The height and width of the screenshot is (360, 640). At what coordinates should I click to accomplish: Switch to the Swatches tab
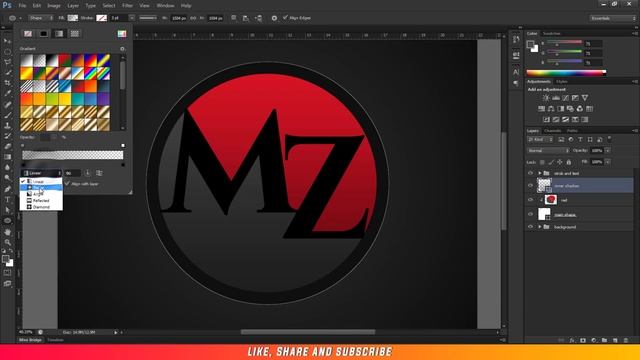click(552, 33)
